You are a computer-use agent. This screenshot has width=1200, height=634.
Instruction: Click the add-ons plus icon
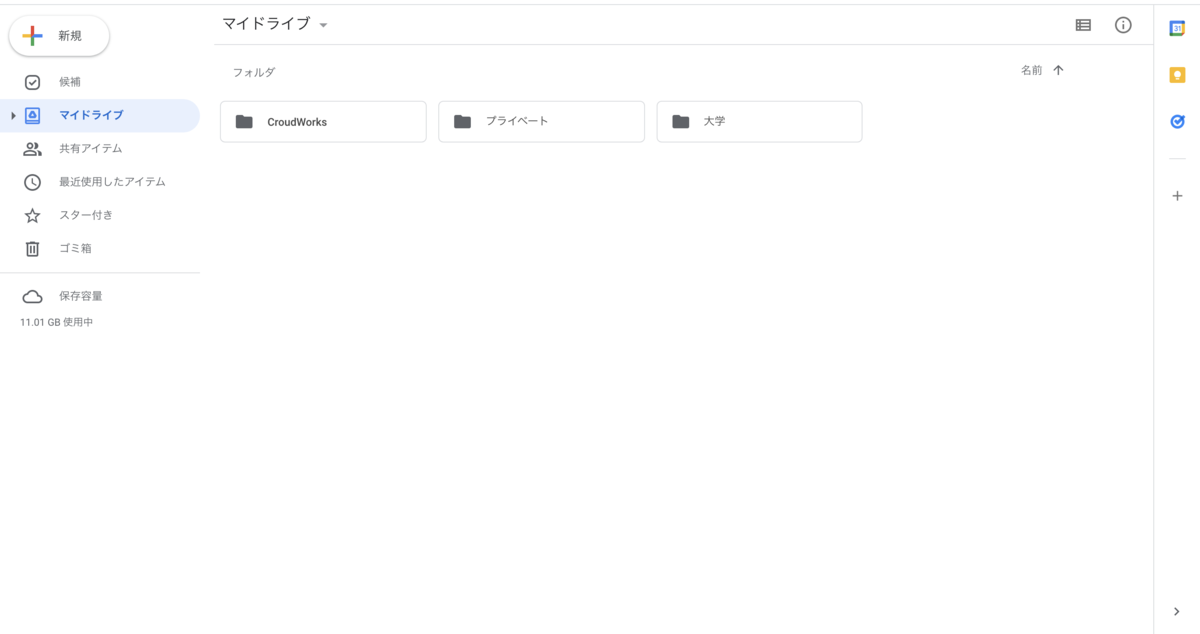pos(1177,195)
